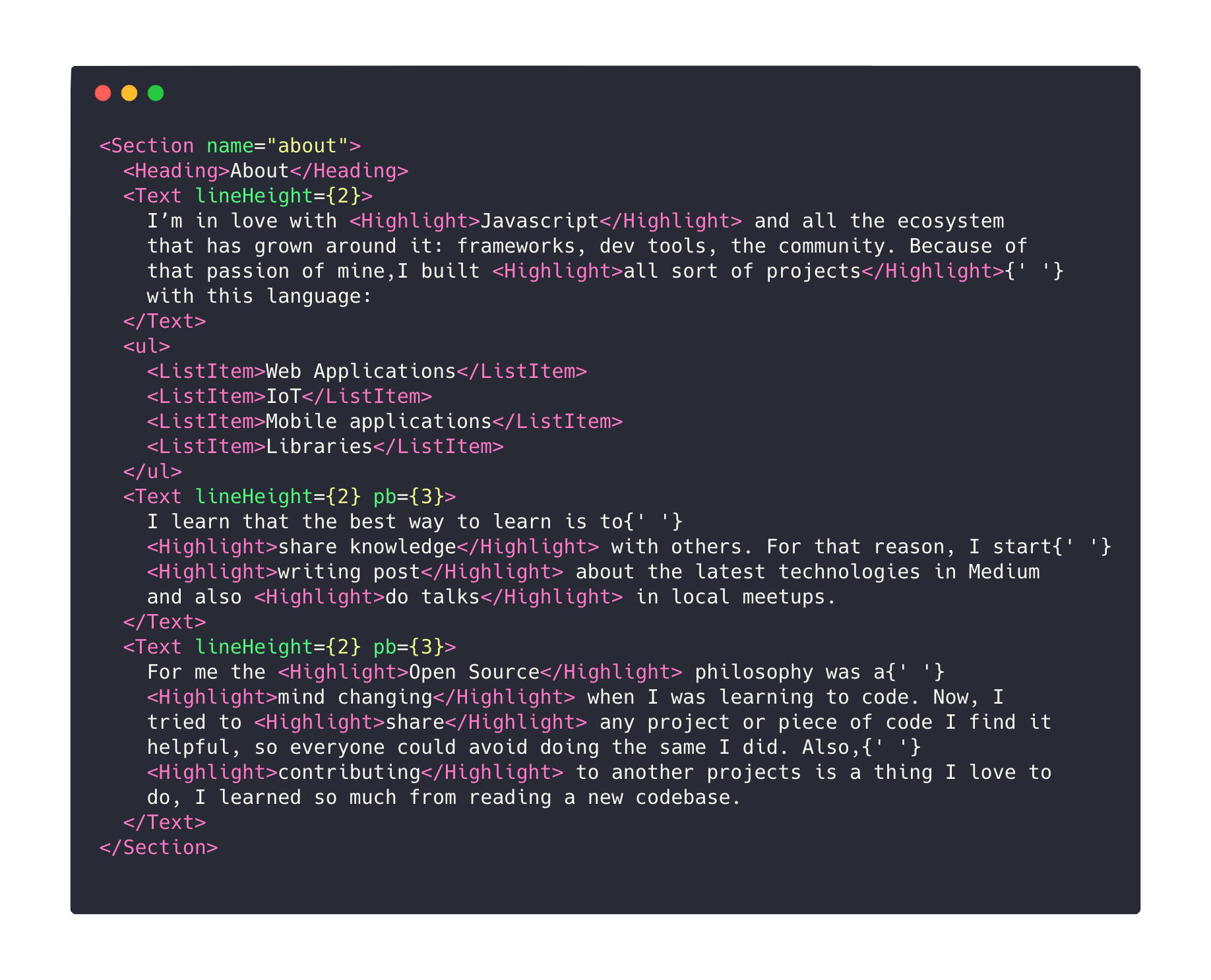Click the IoT list item text
The width and height of the screenshot is (1211, 980).
coord(284,396)
